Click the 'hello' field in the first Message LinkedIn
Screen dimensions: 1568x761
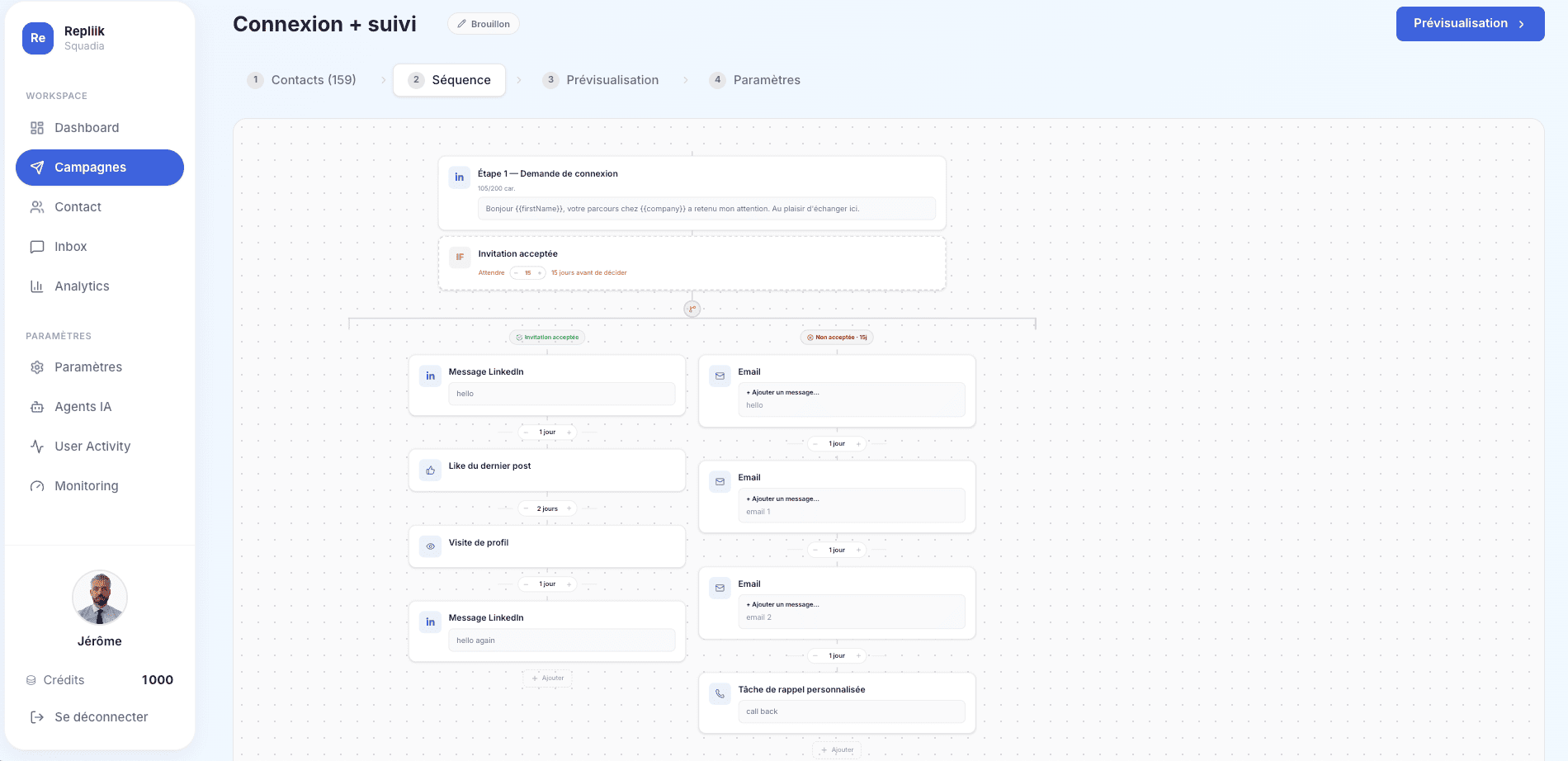562,394
